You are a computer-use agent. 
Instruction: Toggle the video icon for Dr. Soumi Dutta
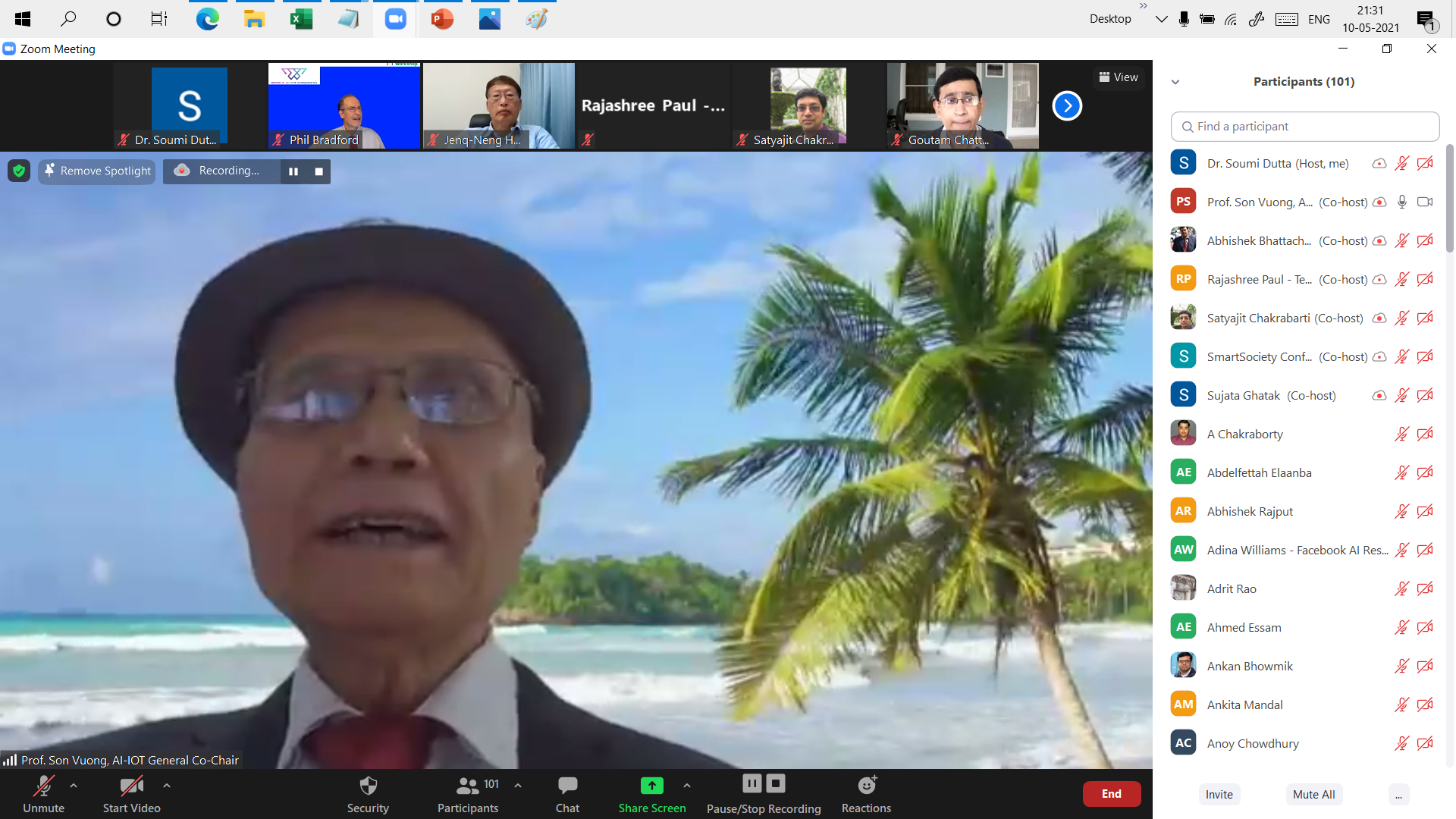1425,163
